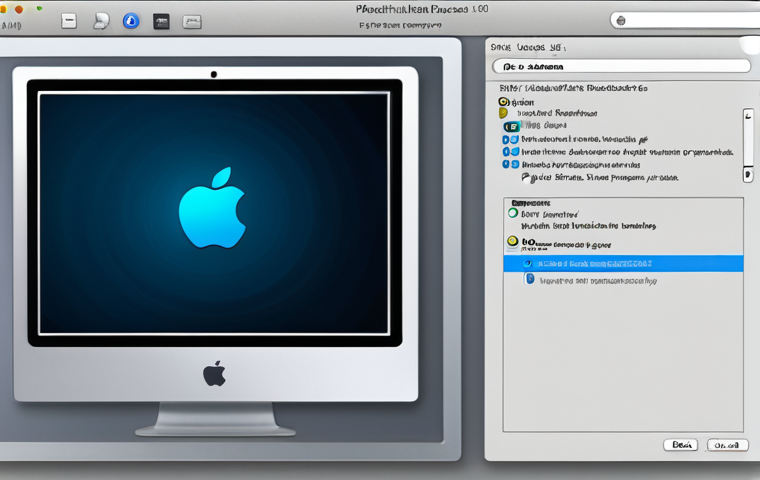Select the yellow ring radio option in the lower box
The width and height of the screenshot is (760, 480).
513,241
